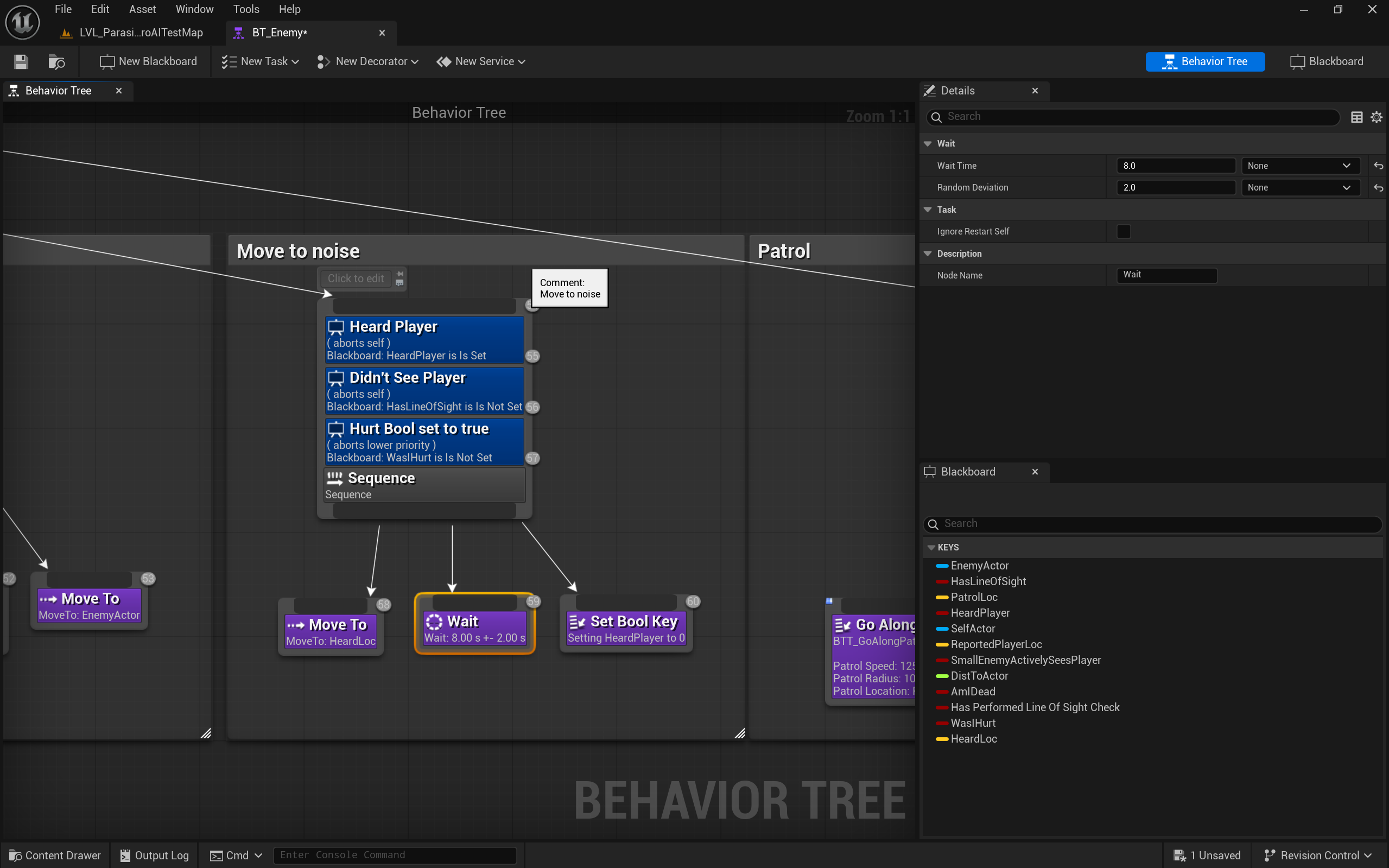Toggle the Ignore Restart Self checkbox
Screen dimensions: 1389x868
point(1123,231)
